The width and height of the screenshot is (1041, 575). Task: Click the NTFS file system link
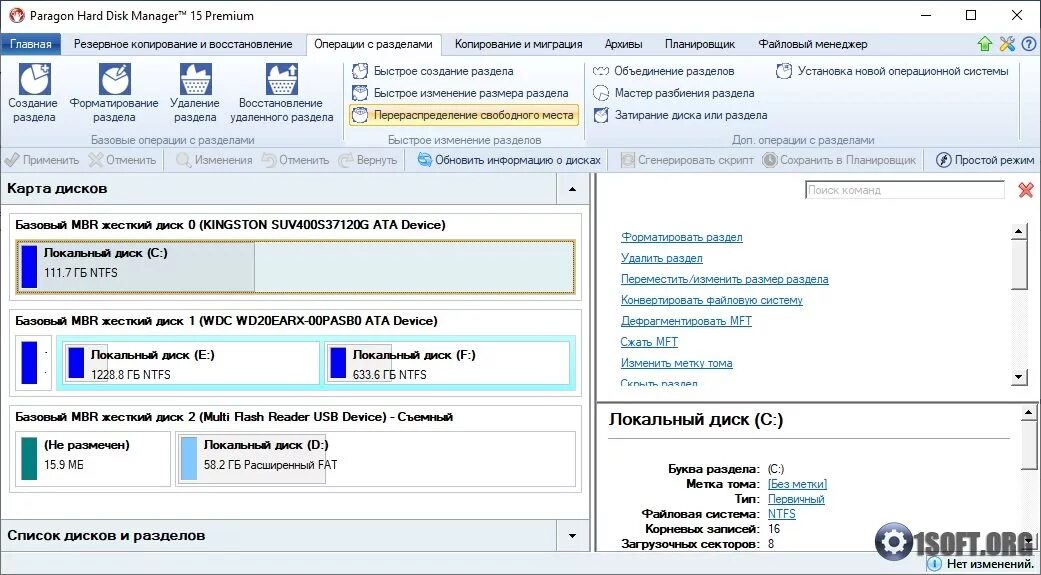(x=781, y=514)
